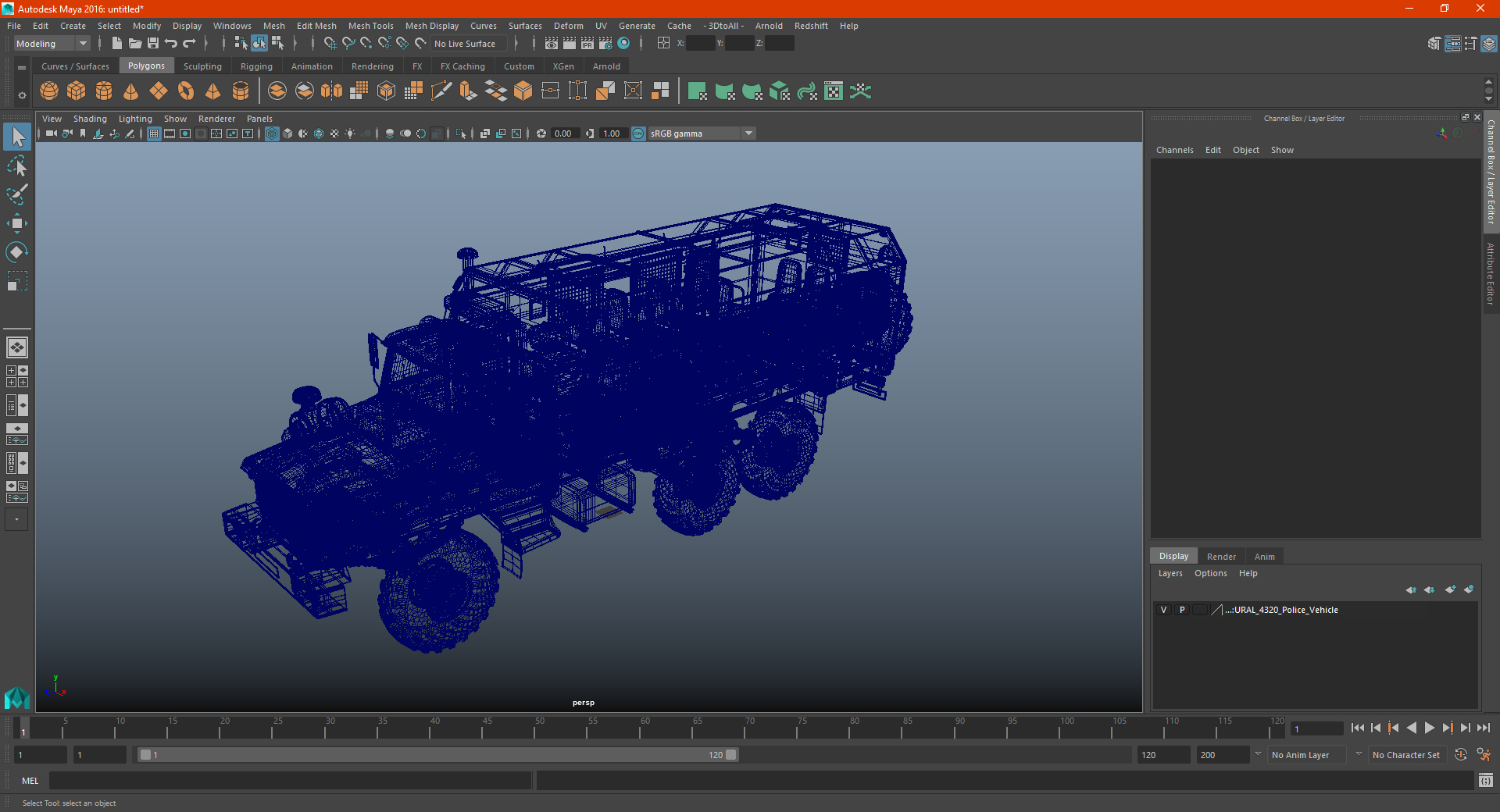The height and width of the screenshot is (812, 1500).
Task: Click the Create new layer icon
Action: point(1450,589)
